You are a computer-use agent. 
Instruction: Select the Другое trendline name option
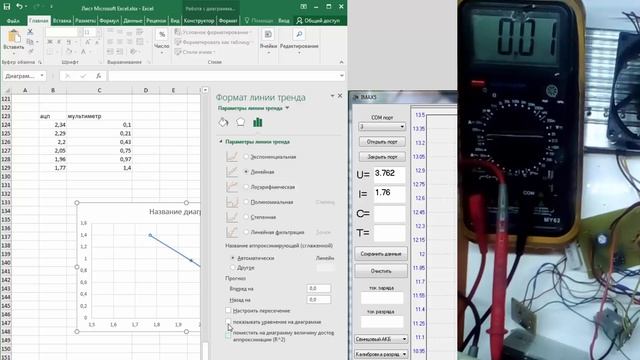[x=233, y=268]
